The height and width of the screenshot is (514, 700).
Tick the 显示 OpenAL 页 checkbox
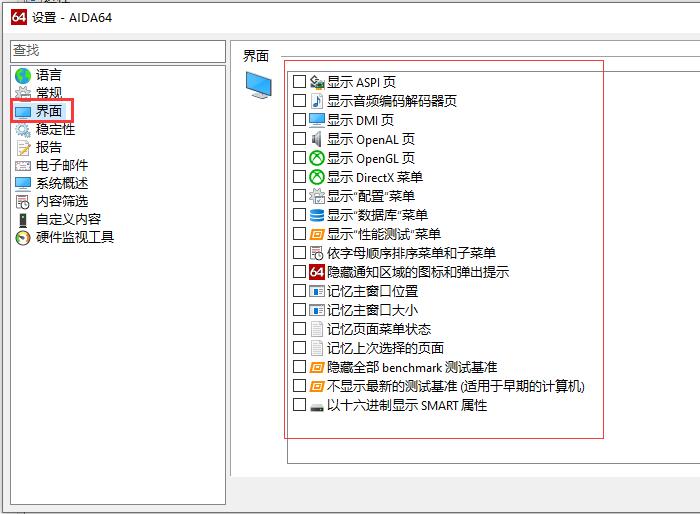(299, 138)
